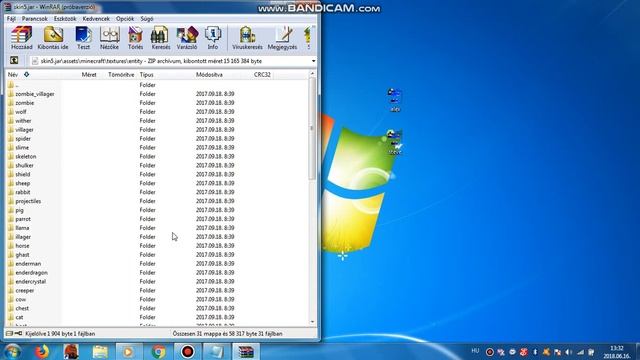This screenshot has width=640, height=360.
Task: Open the Windows Start button
Action: tap(12, 351)
